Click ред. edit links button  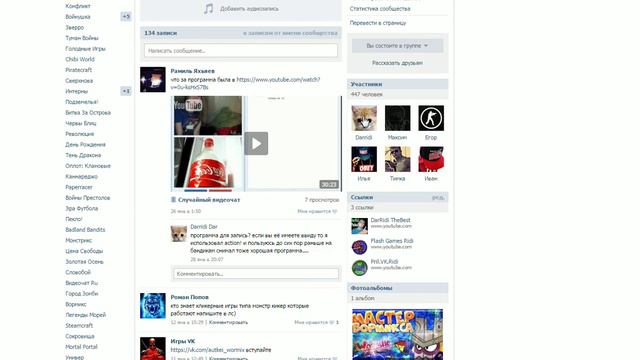tap(438, 198)
